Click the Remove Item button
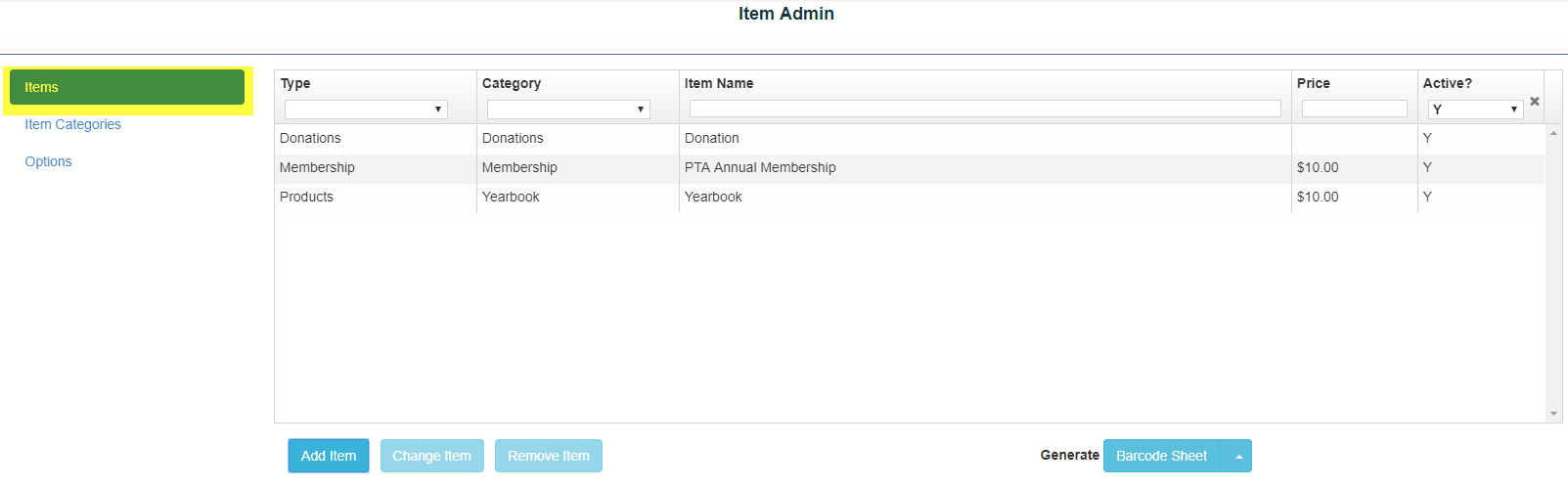 coord(549,456)
